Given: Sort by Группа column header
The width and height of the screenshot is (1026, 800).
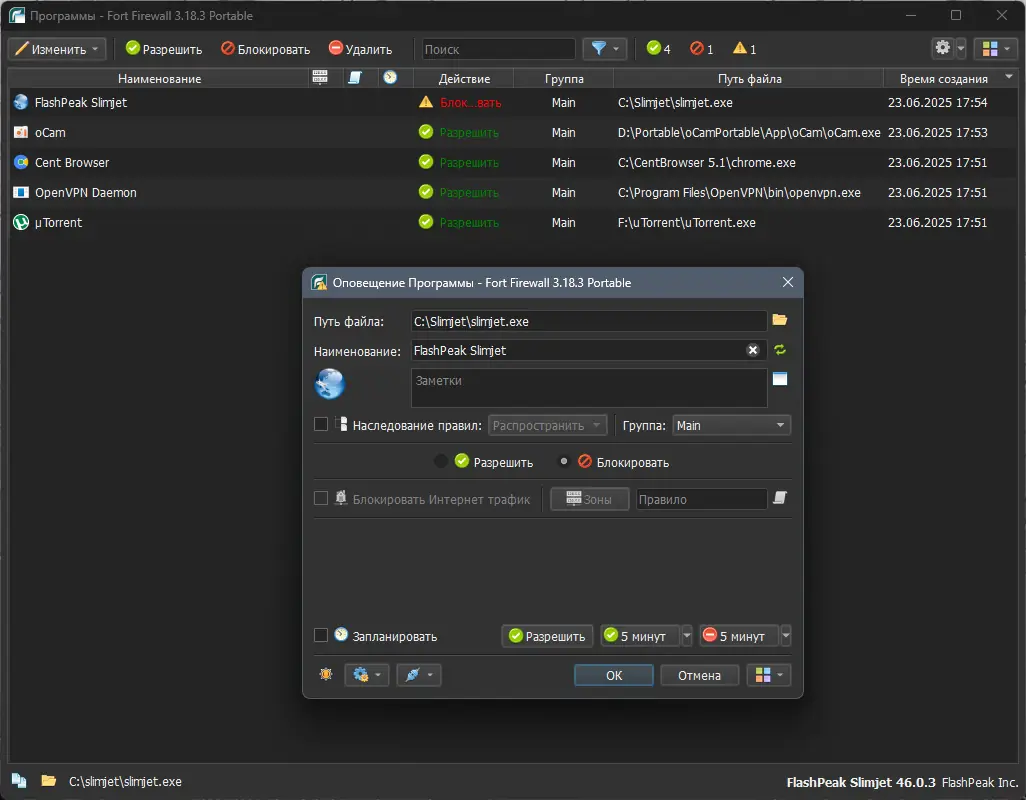Looking at the screenshot, I should pyautogui.click(x=563, y=78).
